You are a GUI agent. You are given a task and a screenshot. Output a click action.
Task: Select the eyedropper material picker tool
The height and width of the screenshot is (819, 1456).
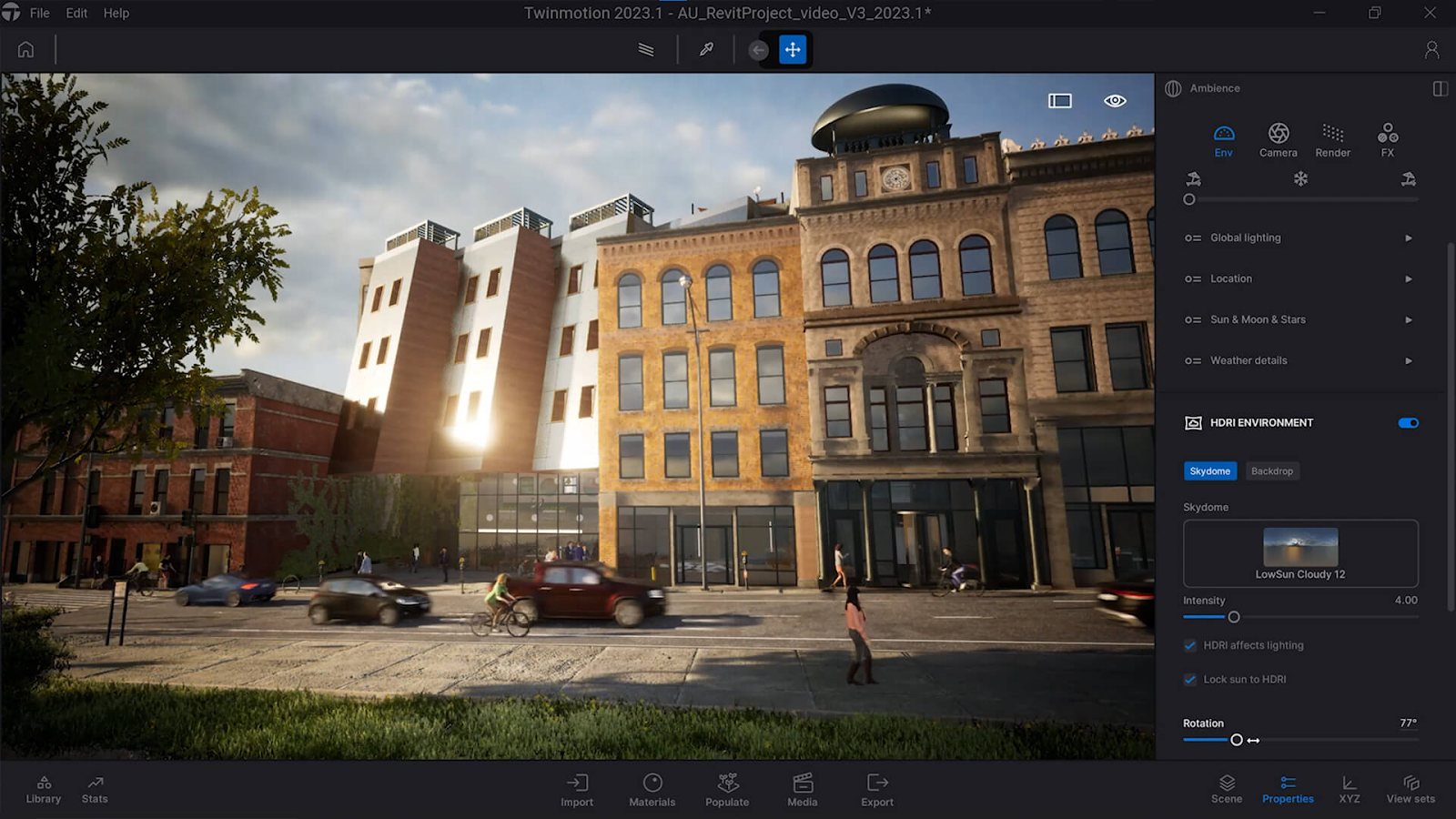pos(706,49)
